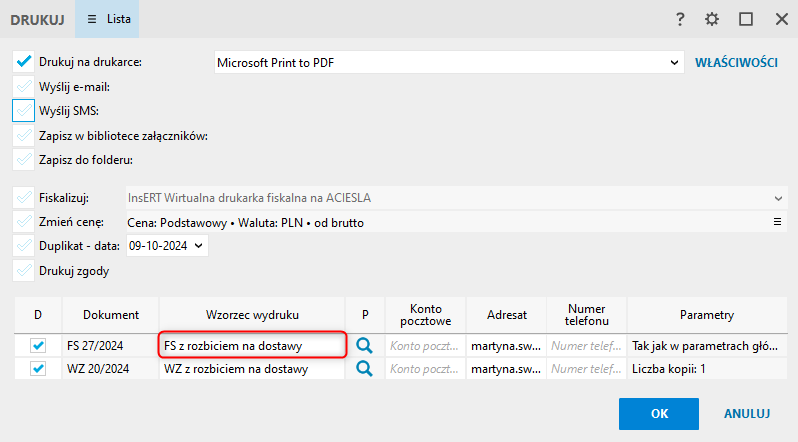Expand the Fiskalizuj fiscal printer dropdown
798x442 pixels.
(778, 198)
